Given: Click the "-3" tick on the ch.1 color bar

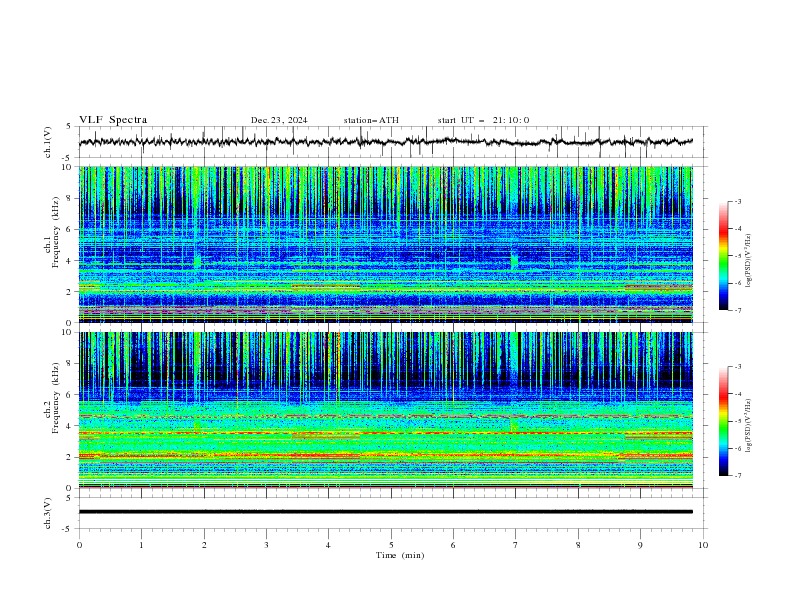Looking at the screenshot, I should [x=738, y=202].
